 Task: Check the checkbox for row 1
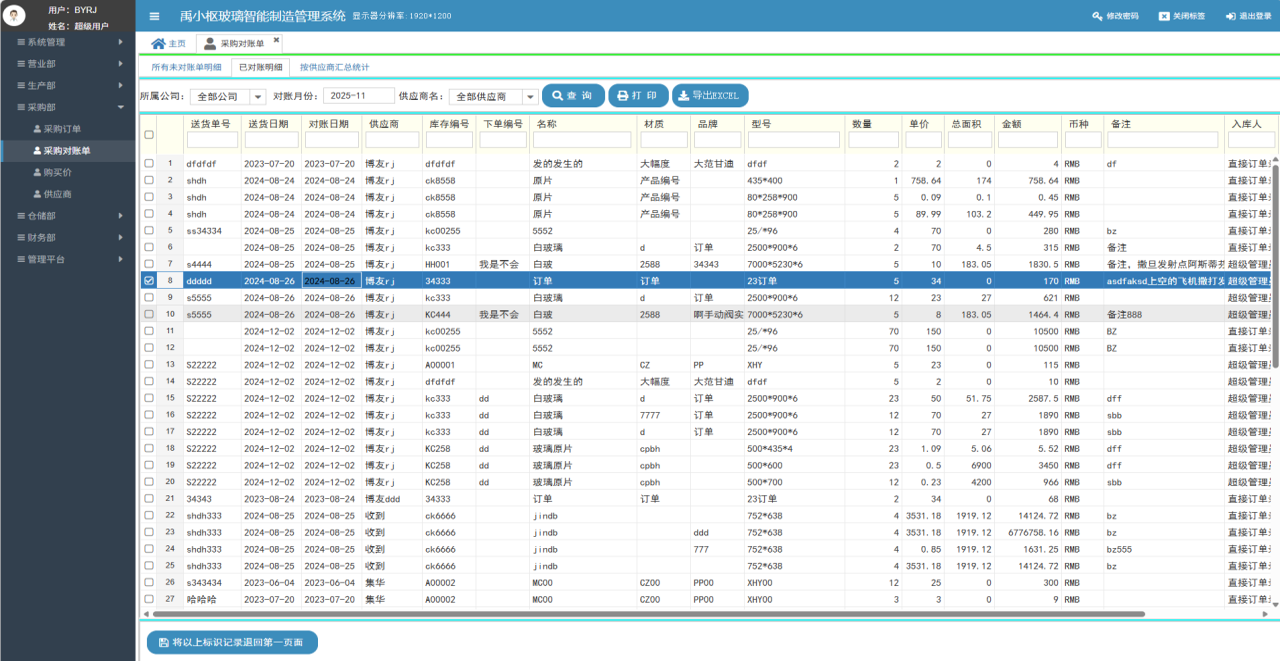click(149, 164)
